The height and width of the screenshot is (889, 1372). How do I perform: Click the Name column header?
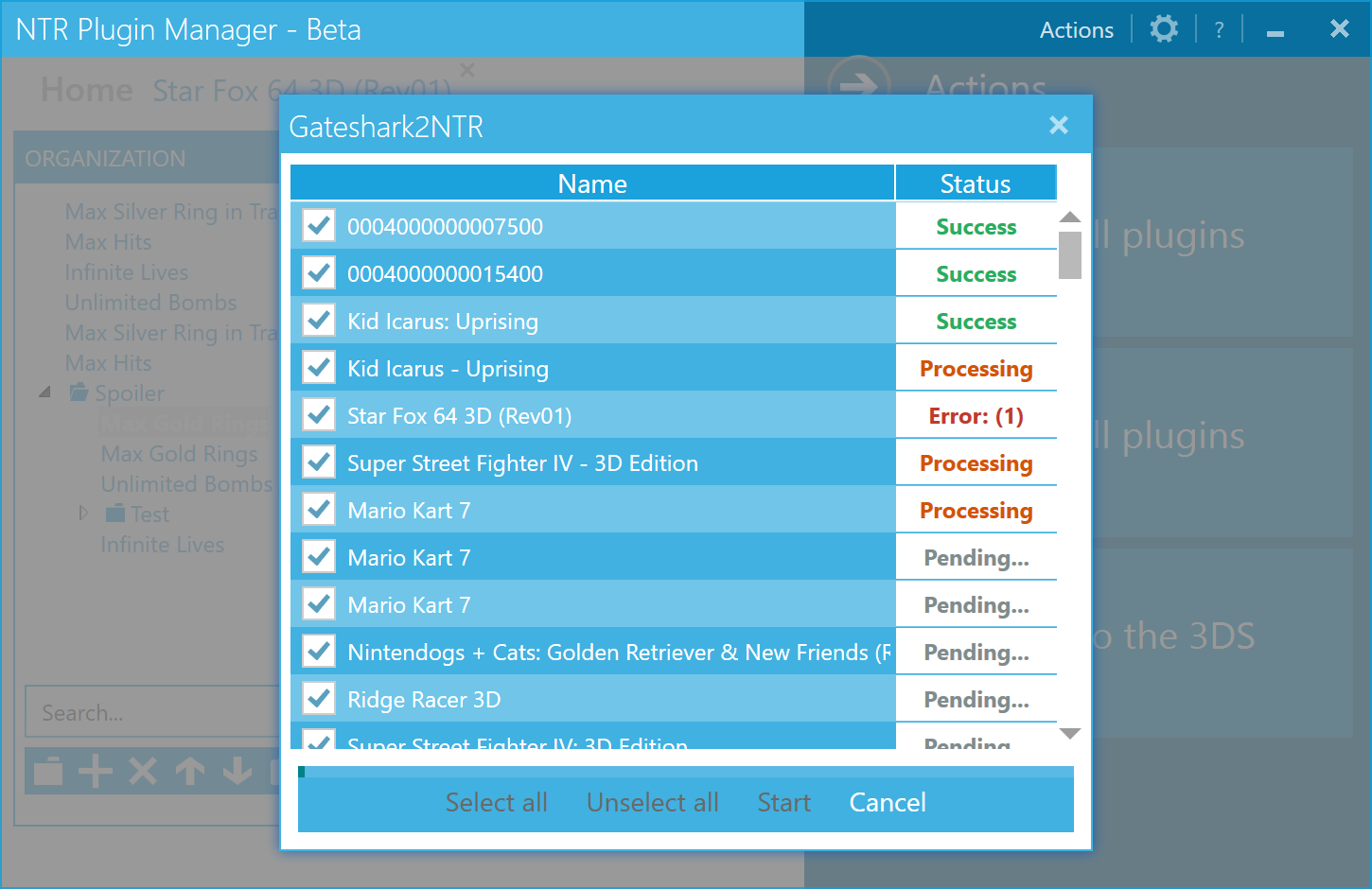[x=592, y=183]
